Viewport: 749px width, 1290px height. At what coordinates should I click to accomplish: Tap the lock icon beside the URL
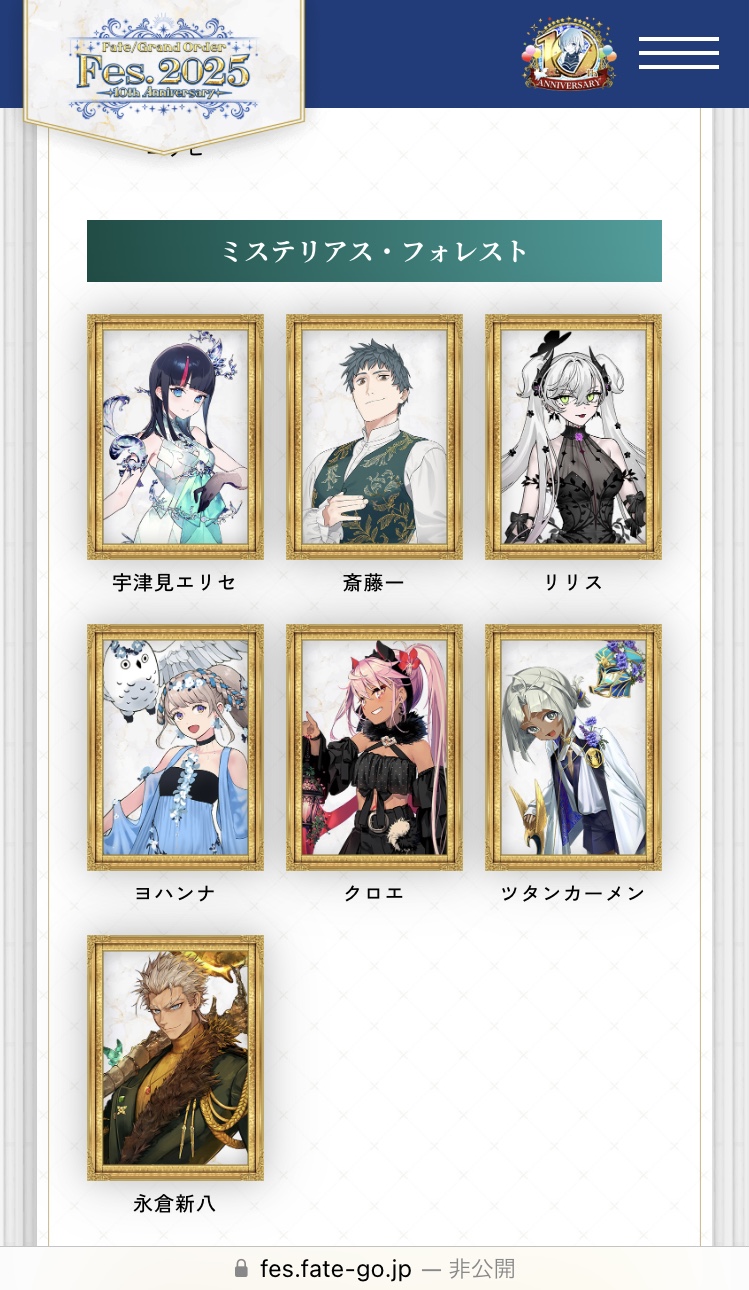coord(241,1269)
